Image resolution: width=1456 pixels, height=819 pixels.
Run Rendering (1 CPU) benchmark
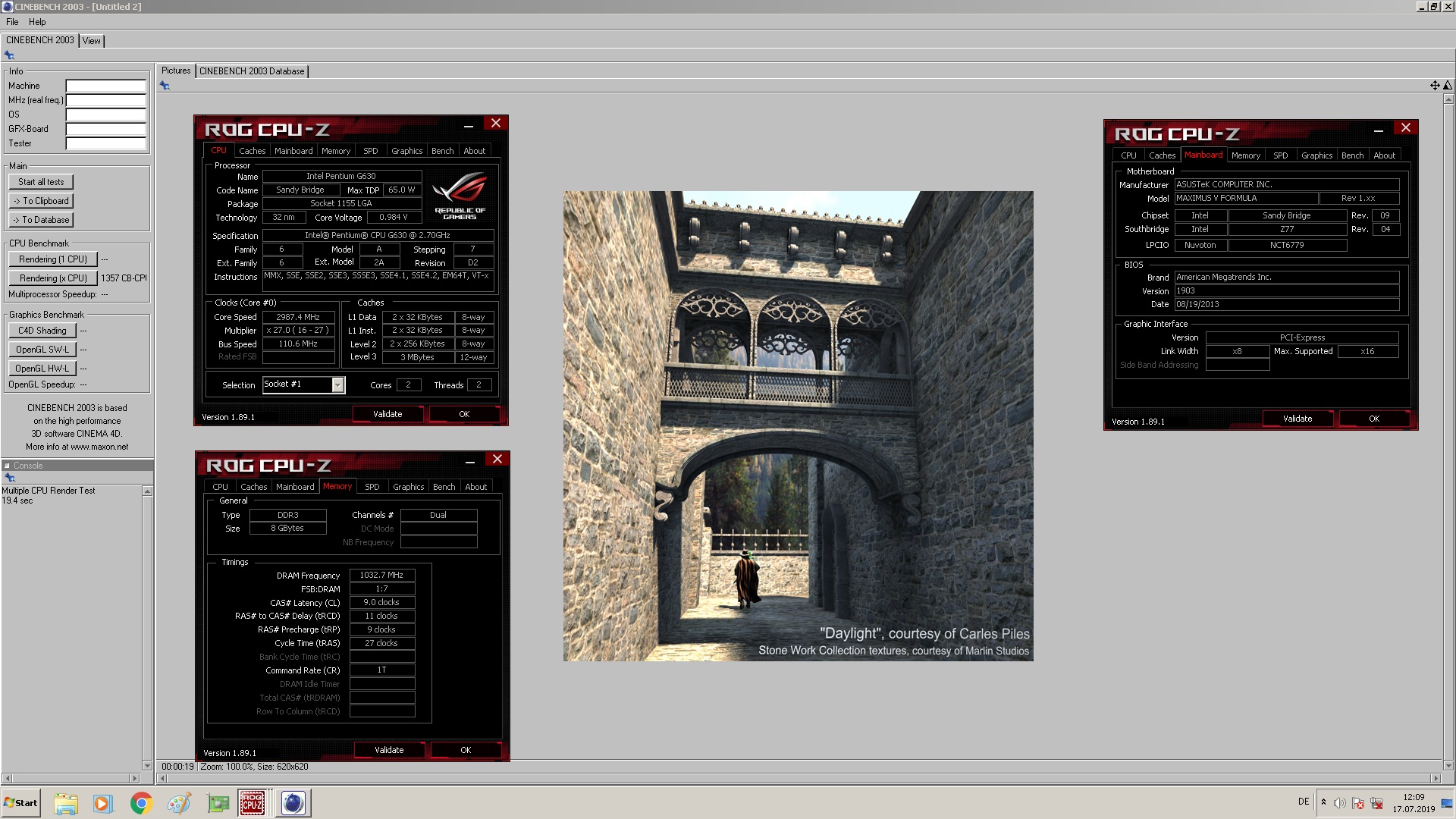(53, 259)
